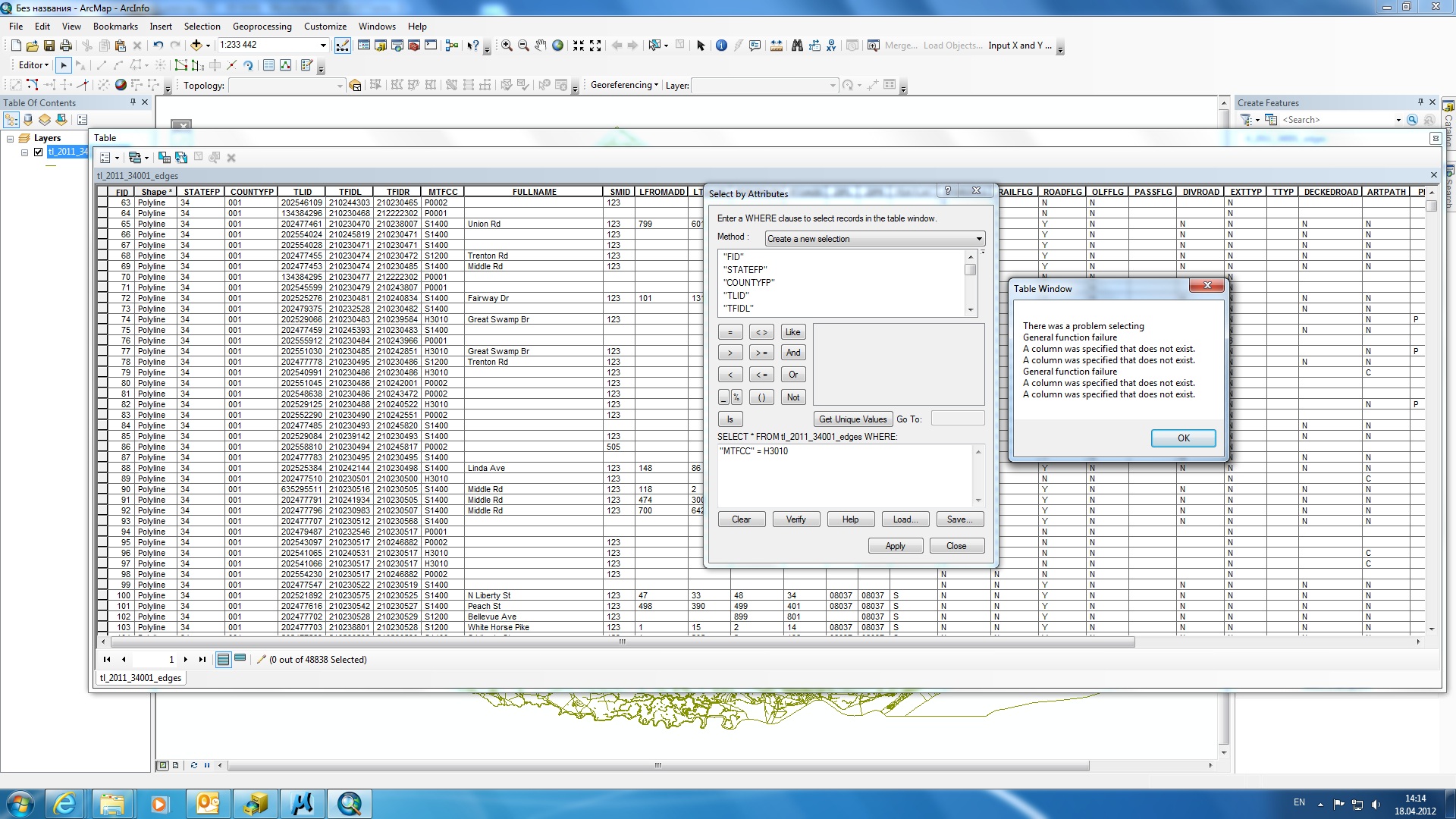The image size is (1456, 819).
Task: Toggle the tl_2011_34 layer visibility checkbox
Action: click(x=39, y=152)
